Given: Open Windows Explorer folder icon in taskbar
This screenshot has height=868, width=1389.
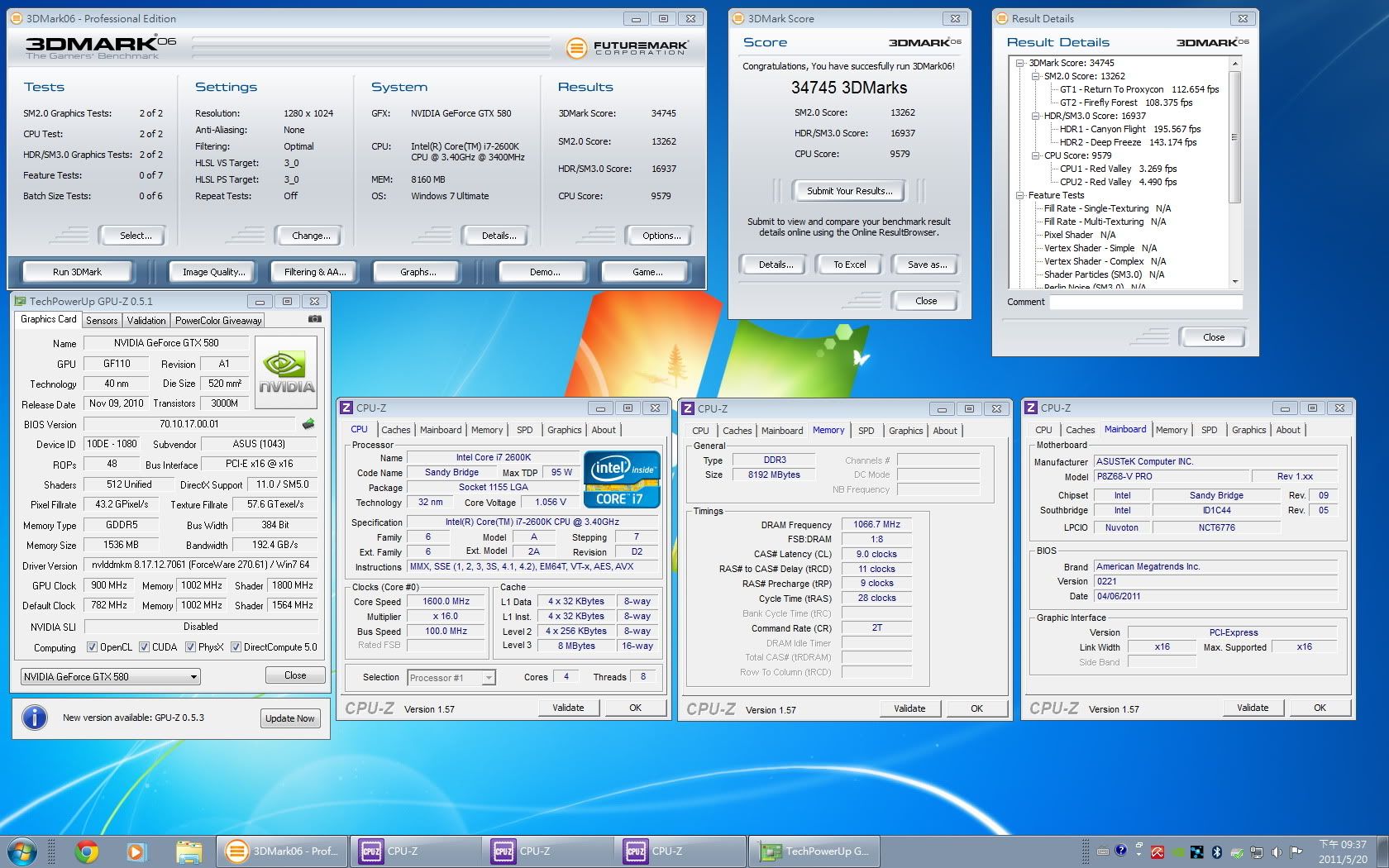Looking at the screenshot, I should tap(189, 851).
